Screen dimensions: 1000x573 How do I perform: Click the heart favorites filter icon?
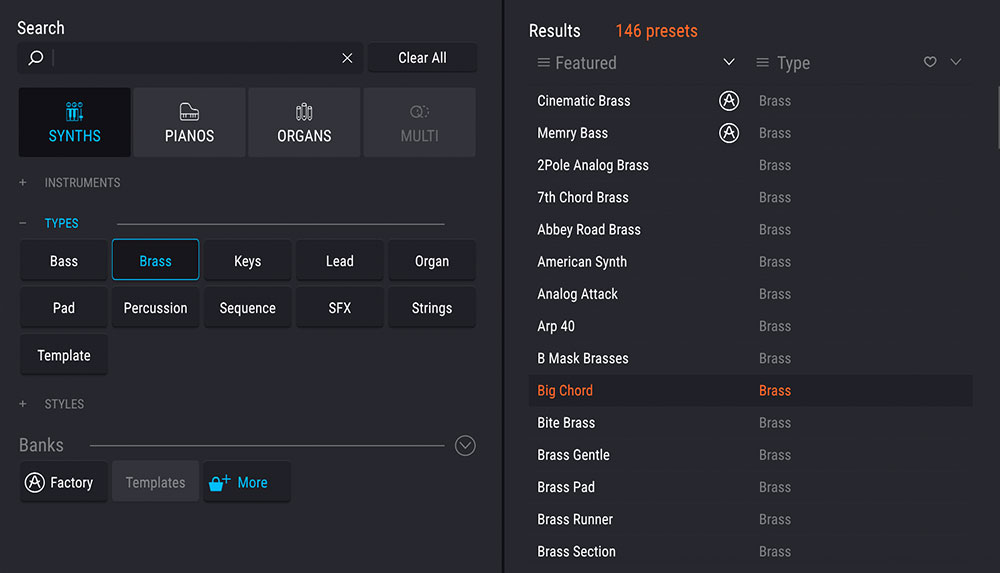coord(930,63)
